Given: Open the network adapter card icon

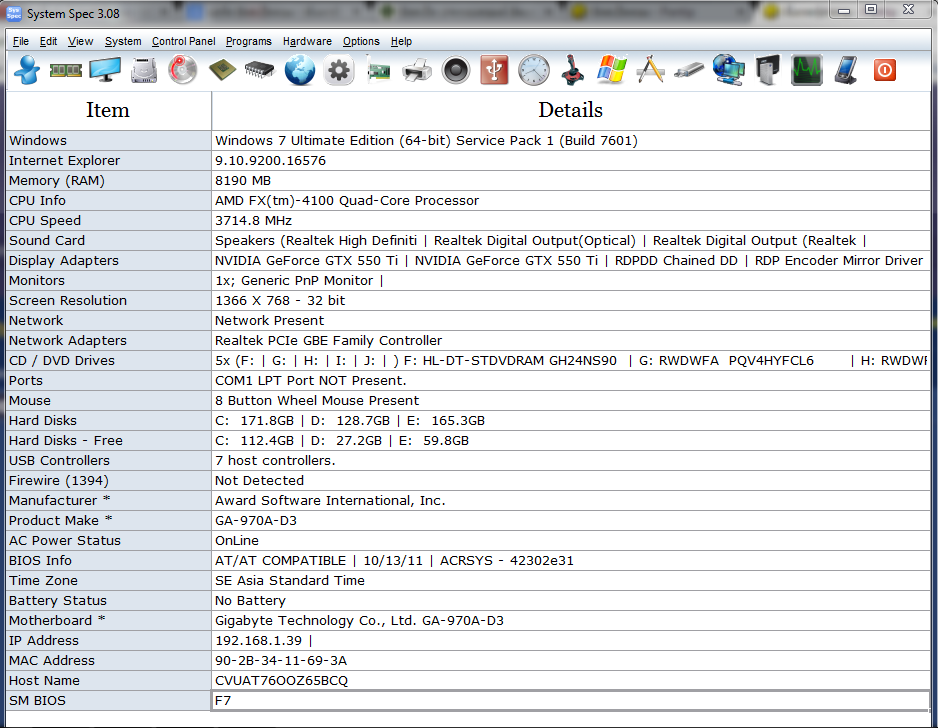Looking at the screenshot, I should tap(379, 71).
